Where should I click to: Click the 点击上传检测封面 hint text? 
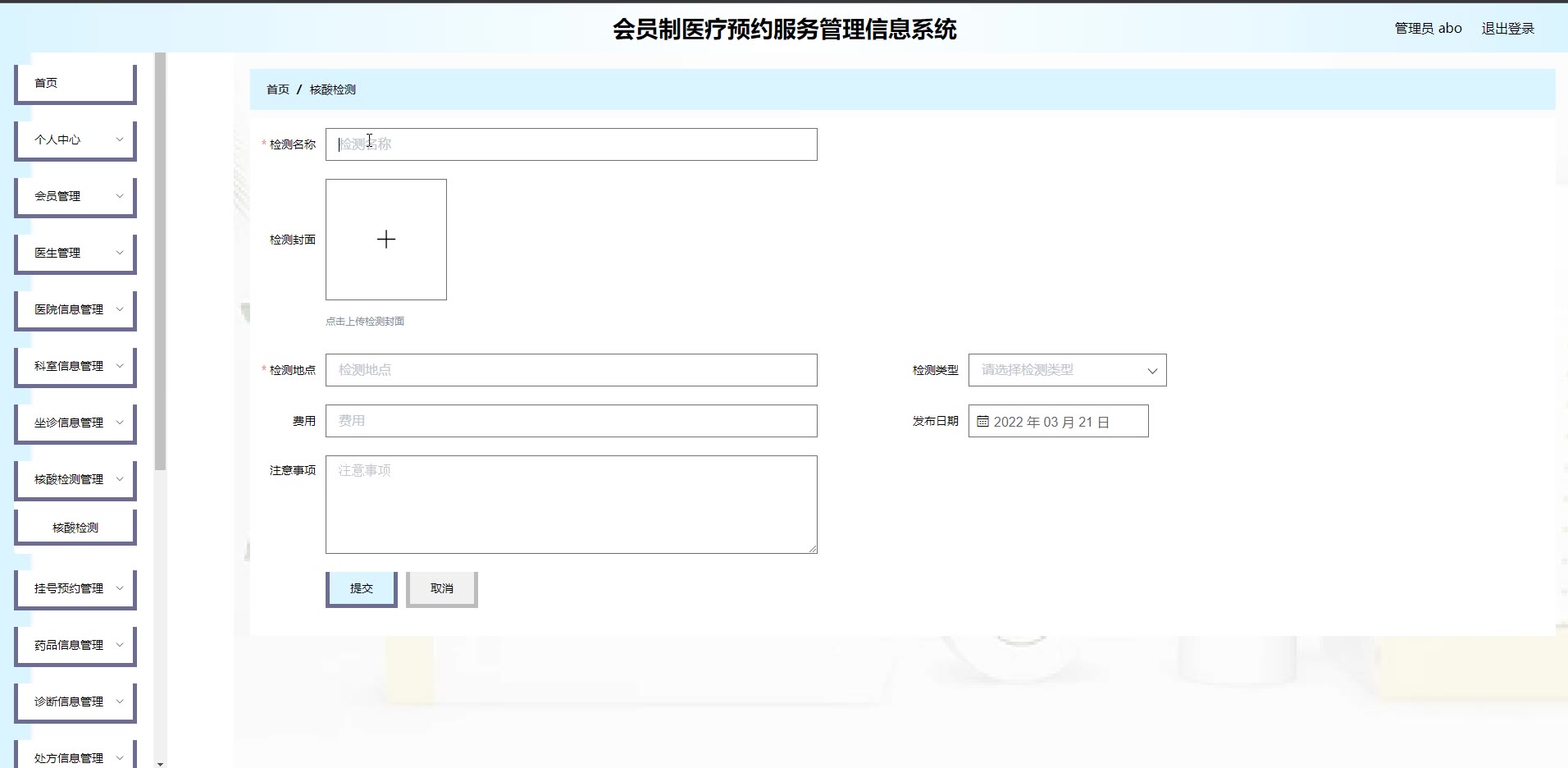click(x=365, y=322)
